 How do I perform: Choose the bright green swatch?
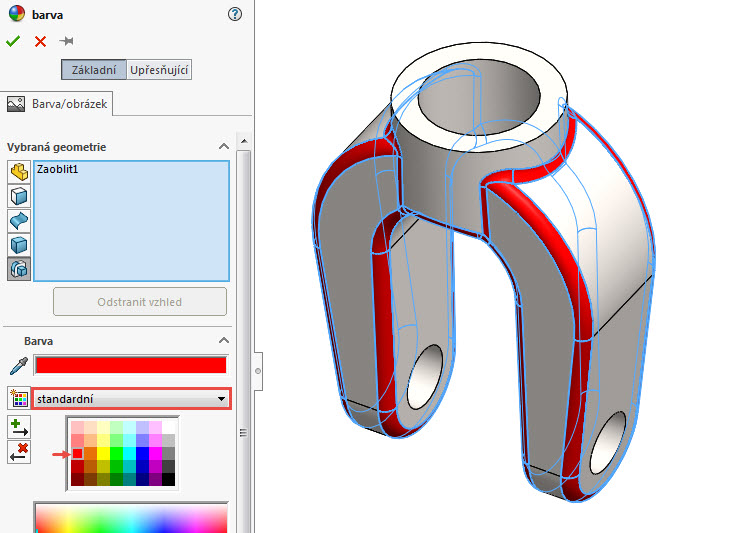tap(116, 454)
